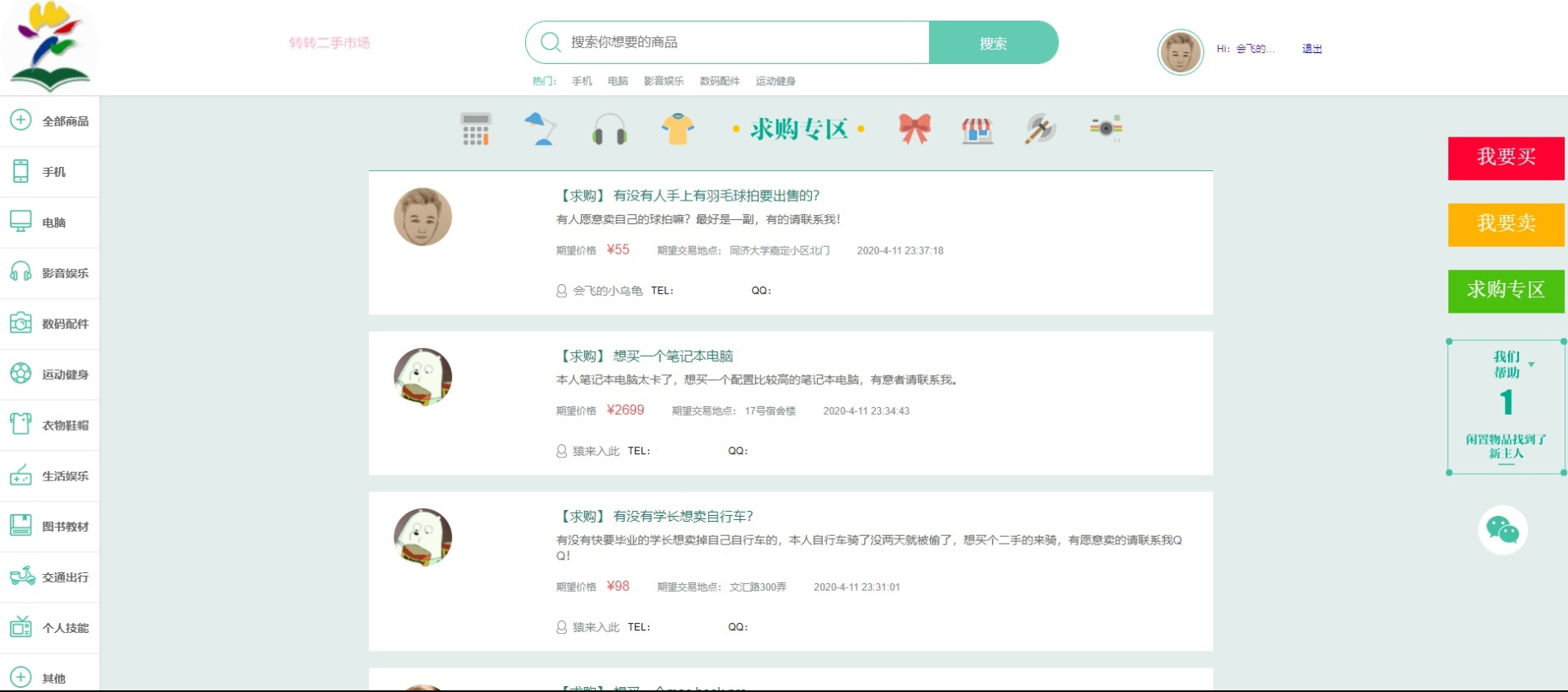Click the 衣物鞋帽 shirt sidebar icon
Image resolution: width=1568 pixels, height=692 pixels.
point(21,424)
